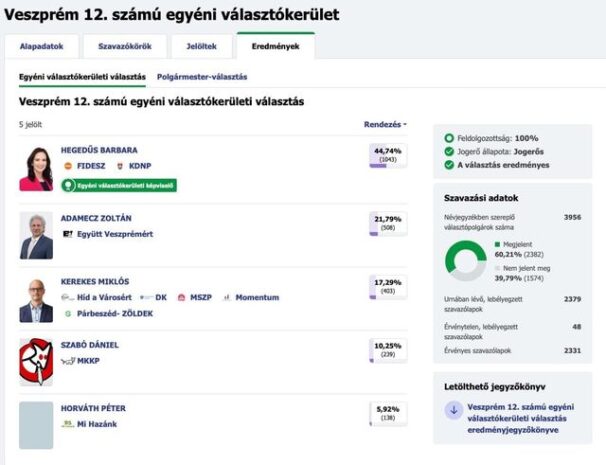This screenshot has height=465, width=606.
Task: Open the Rendezés sort dropdown
Action: (x=385, y=124)
